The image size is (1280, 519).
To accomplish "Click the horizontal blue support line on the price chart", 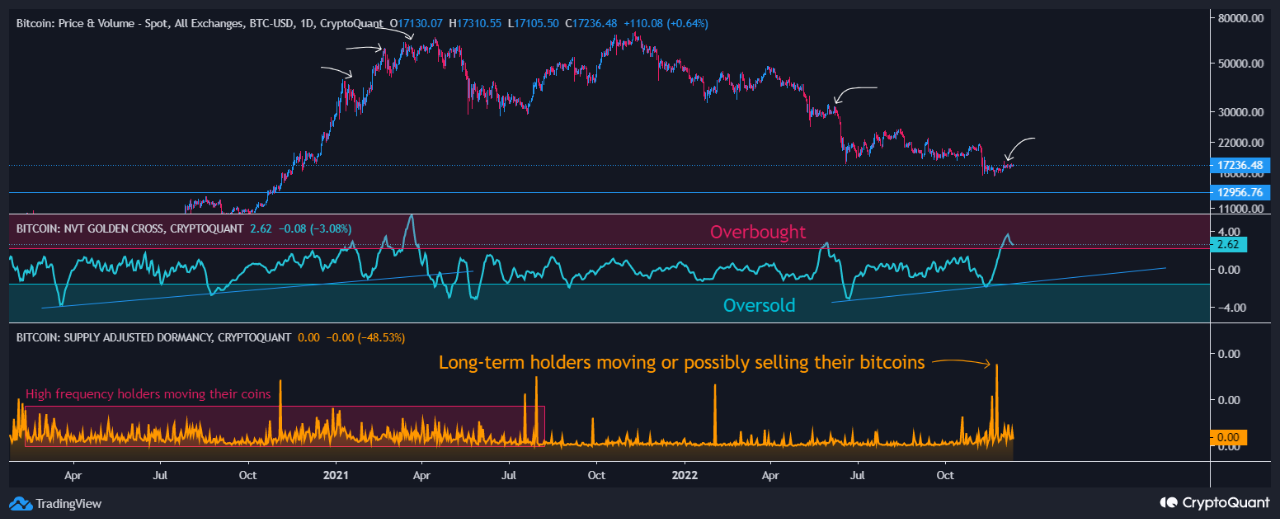I will [x=600, y=192].
